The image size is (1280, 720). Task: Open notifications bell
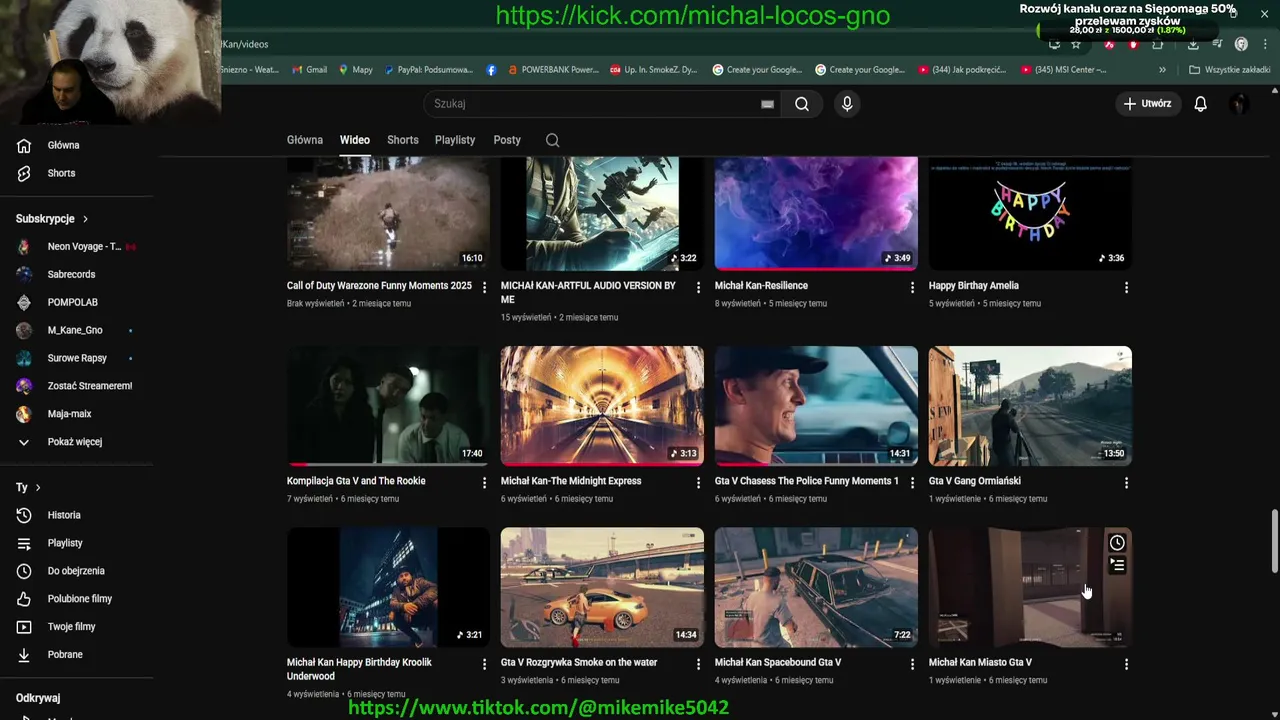(x=1200, y=104)
